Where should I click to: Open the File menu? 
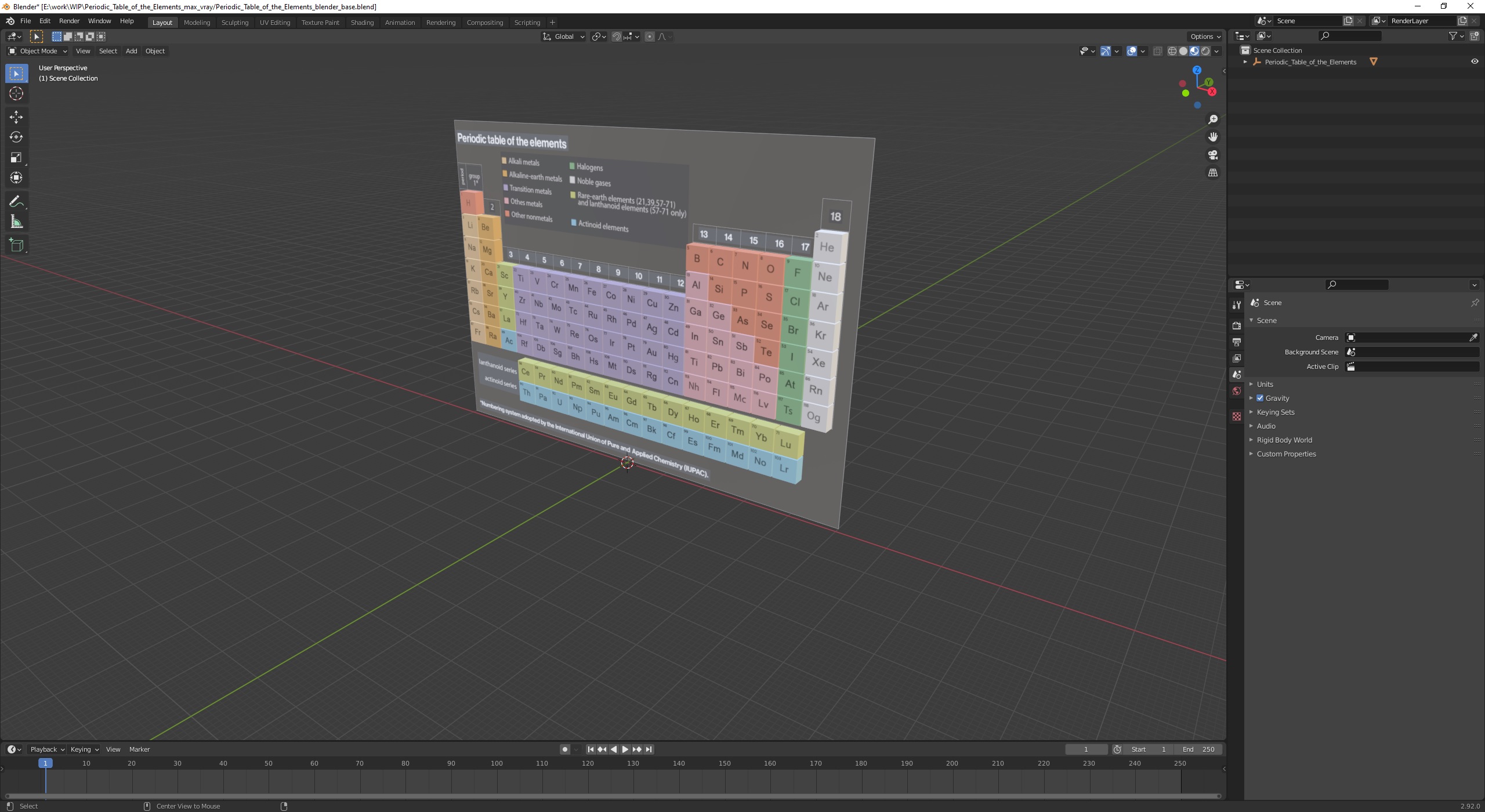[26, 21]
